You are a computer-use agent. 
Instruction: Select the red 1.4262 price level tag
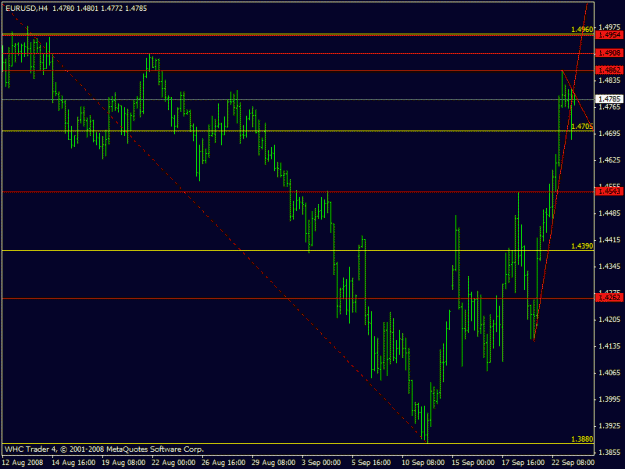(609, 298)
